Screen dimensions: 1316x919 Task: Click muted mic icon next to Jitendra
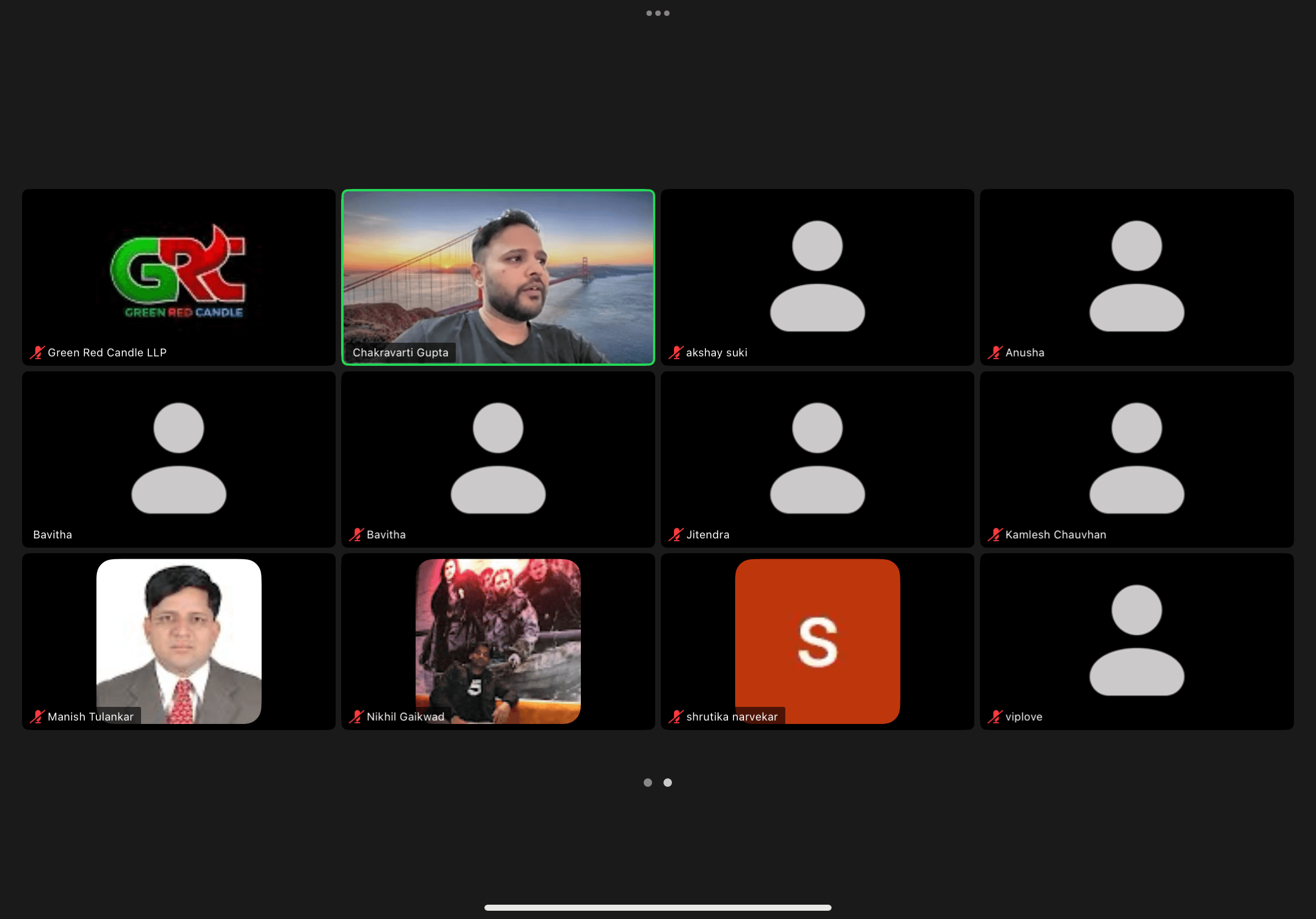(x=676, y=534)
